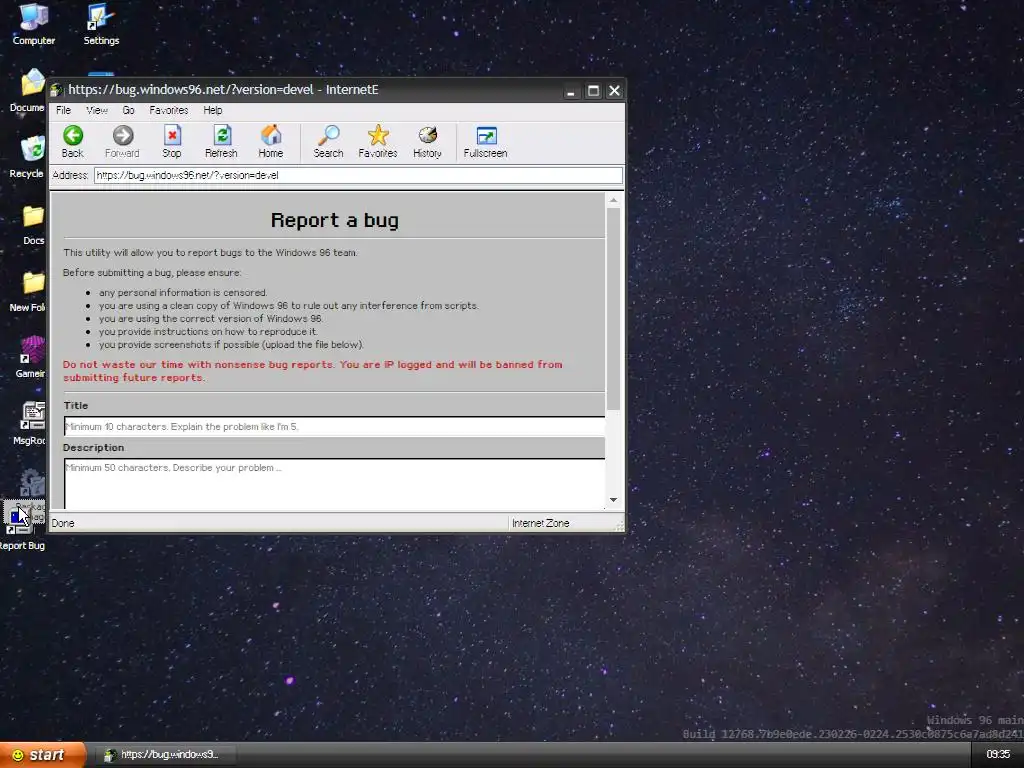Click the InternetE title bar icon

pyautogui.click(x=57, y=90)
